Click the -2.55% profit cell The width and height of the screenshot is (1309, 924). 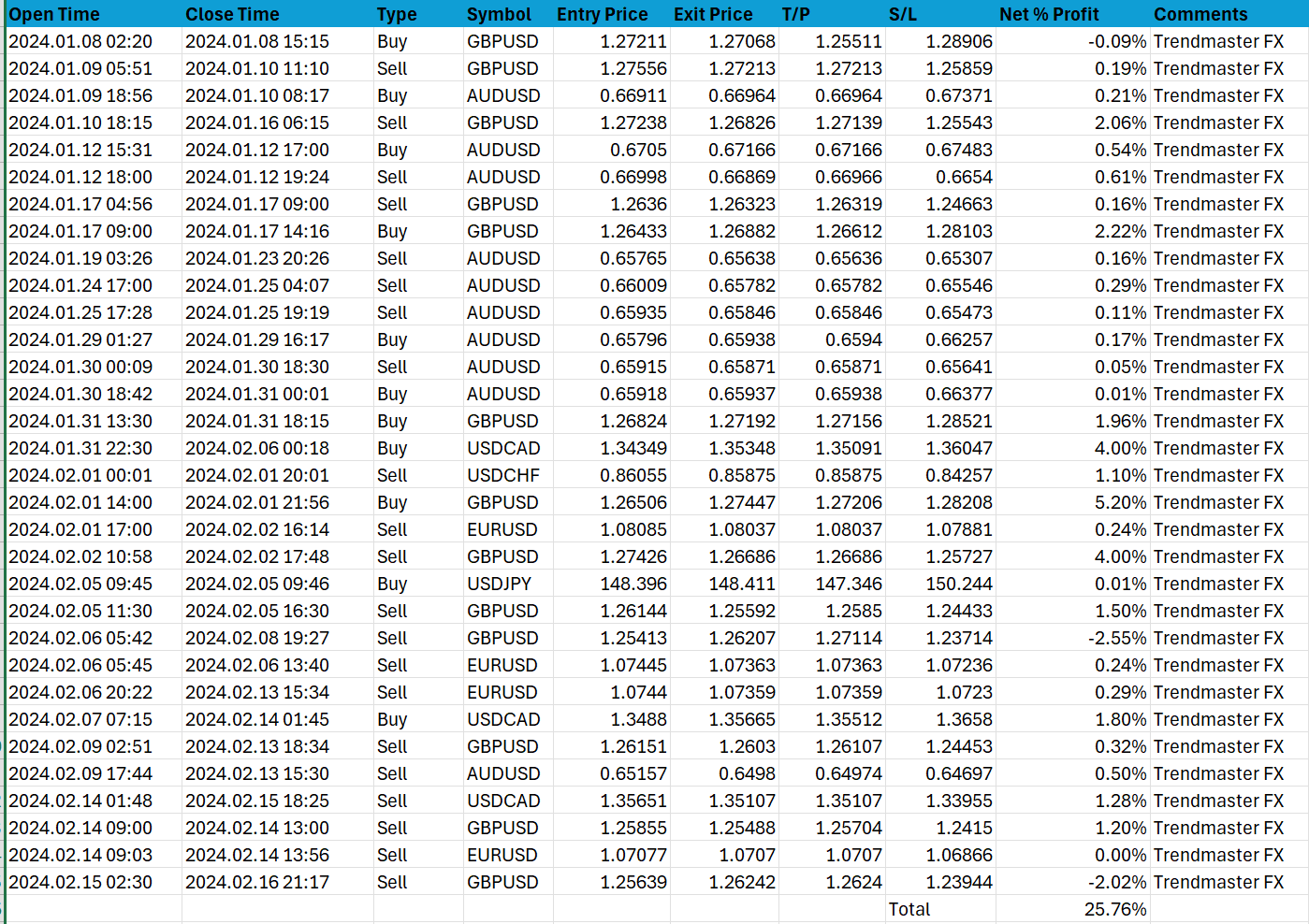point(1072,638)
